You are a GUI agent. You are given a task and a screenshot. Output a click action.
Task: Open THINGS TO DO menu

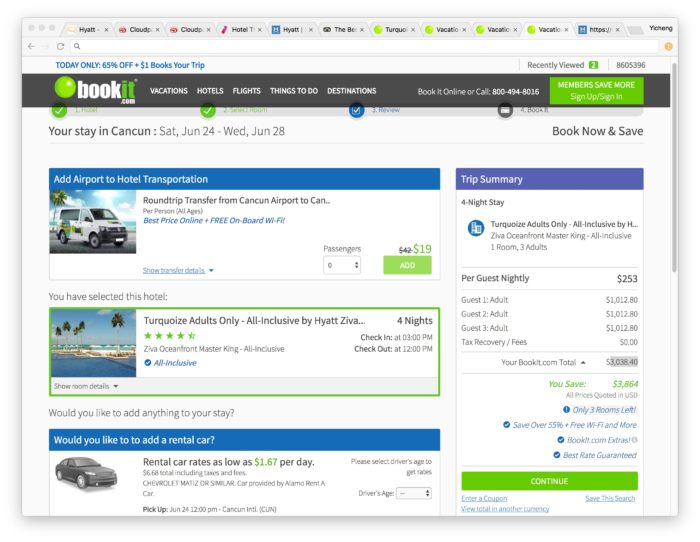[x=294, y=91]
